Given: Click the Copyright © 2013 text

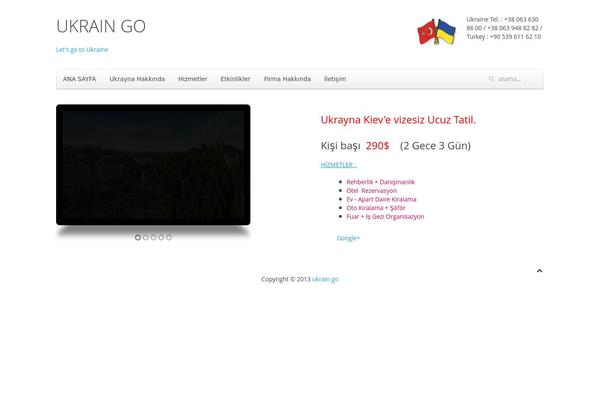Looking at the screenshot, I should [286, 279].
